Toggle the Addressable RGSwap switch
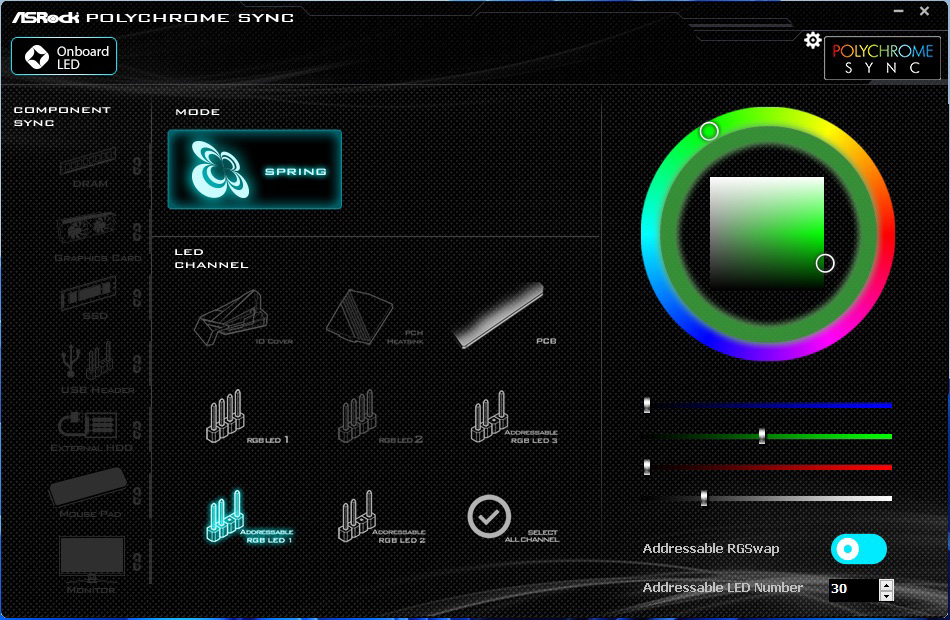The image size is (950, 620). (x=859, y=549)
